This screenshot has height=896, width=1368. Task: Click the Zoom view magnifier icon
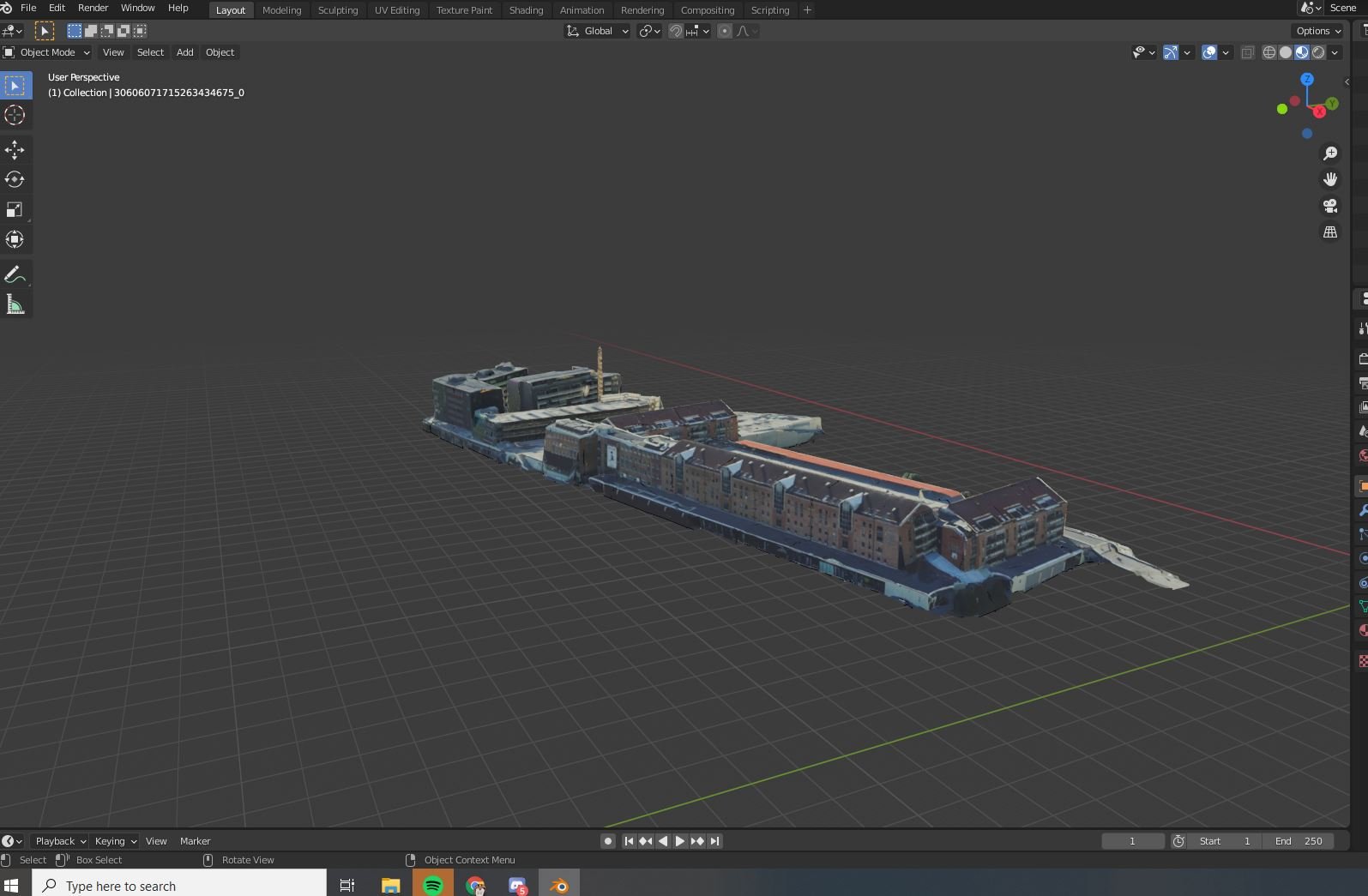1330,153
